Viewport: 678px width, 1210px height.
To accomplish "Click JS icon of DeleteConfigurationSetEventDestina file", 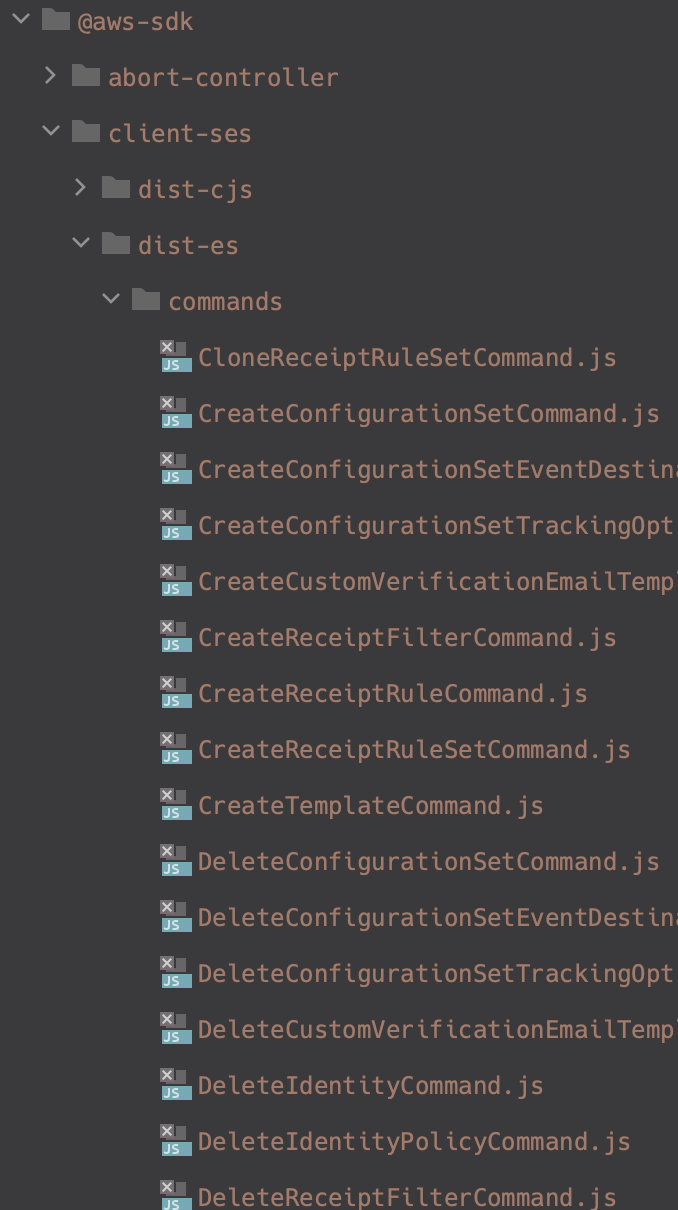I will point(175,917).
